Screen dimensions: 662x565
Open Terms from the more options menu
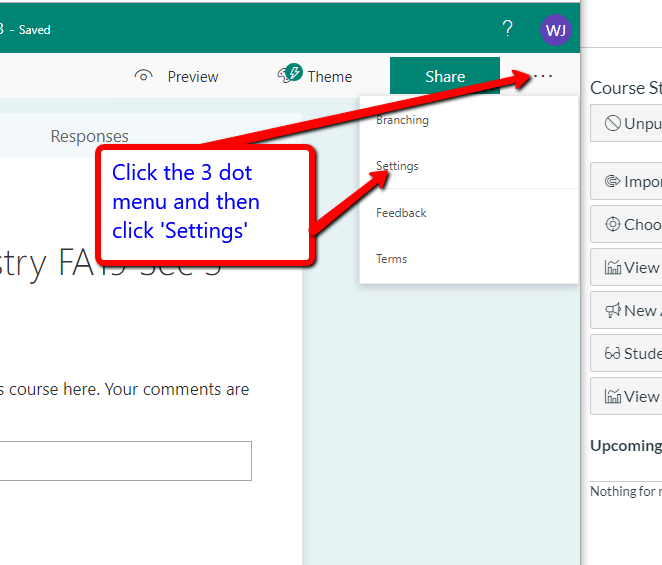point(391,259)
